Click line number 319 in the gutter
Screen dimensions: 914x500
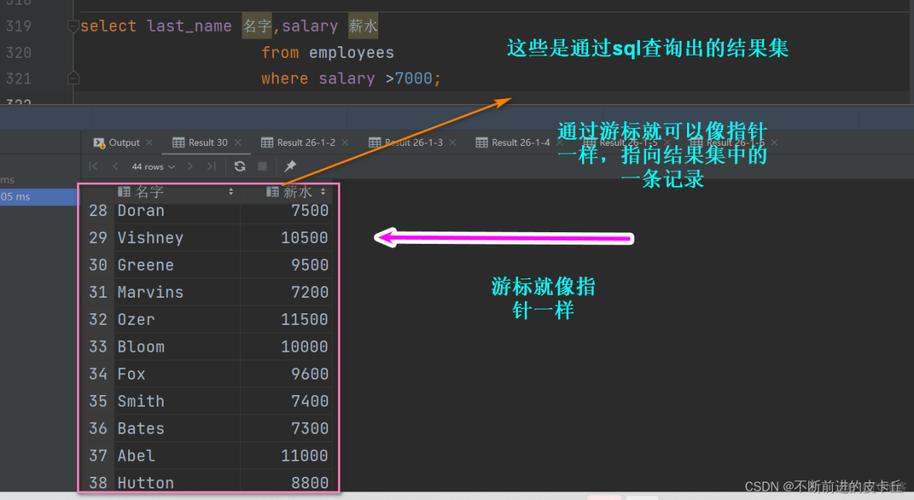[18, 26]
